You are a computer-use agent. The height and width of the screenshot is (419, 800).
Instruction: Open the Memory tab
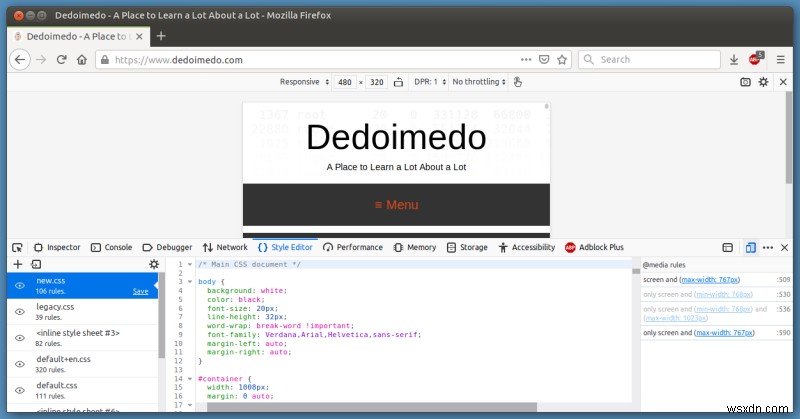[x=414, y=248]
